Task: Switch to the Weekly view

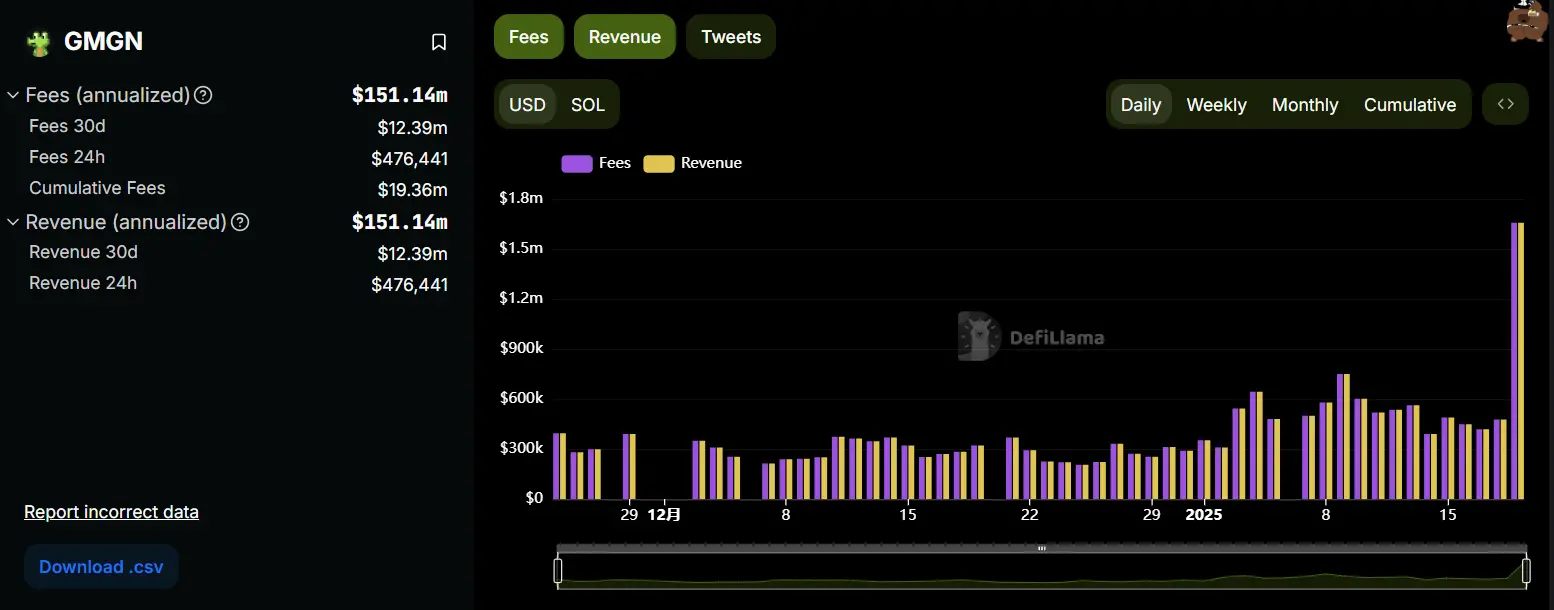Action: click(x=1216, y=105)
